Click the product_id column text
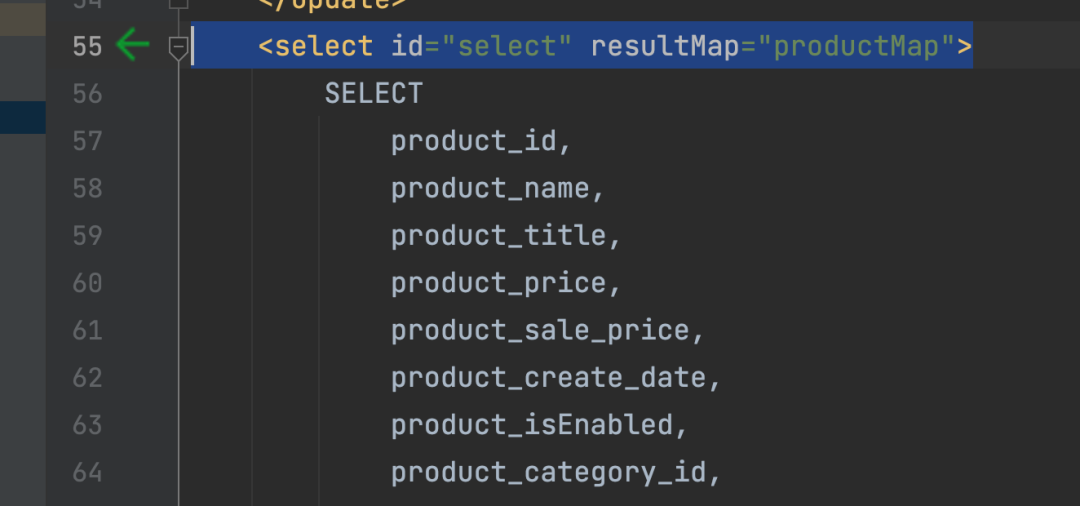The height and width of the screenshot is (506, 1080). pyautogui.click(x=473, y=141)
